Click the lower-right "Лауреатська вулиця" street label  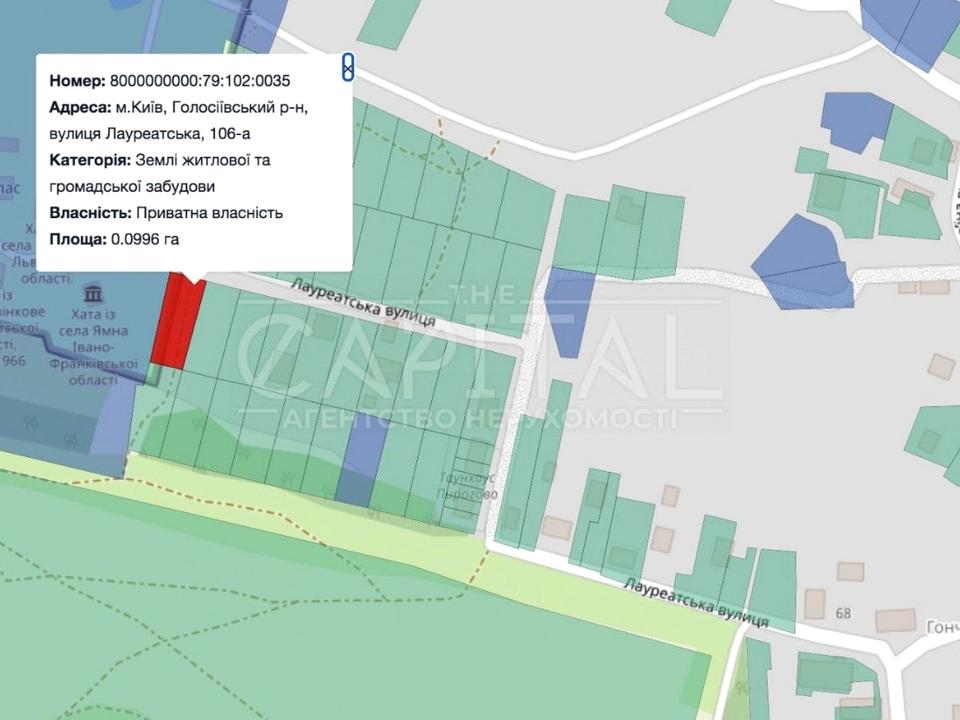[x=696, y=601]
